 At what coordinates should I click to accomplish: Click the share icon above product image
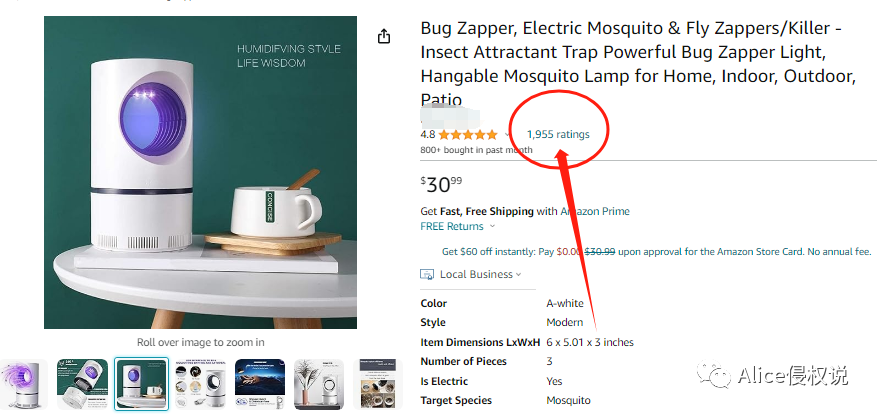coord(384,36)
